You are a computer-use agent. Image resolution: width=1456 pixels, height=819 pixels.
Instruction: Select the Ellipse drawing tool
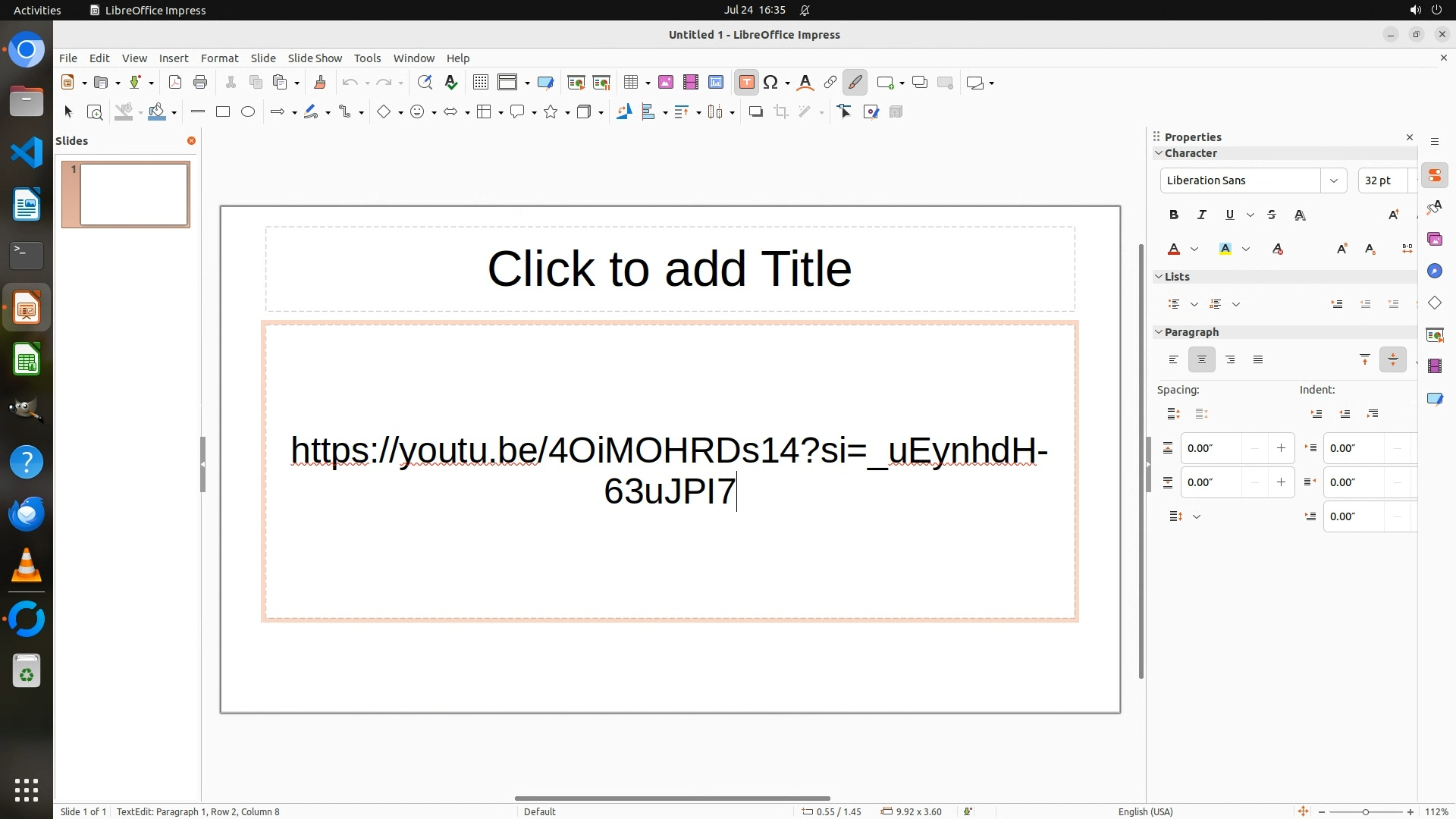coord(248,112)
